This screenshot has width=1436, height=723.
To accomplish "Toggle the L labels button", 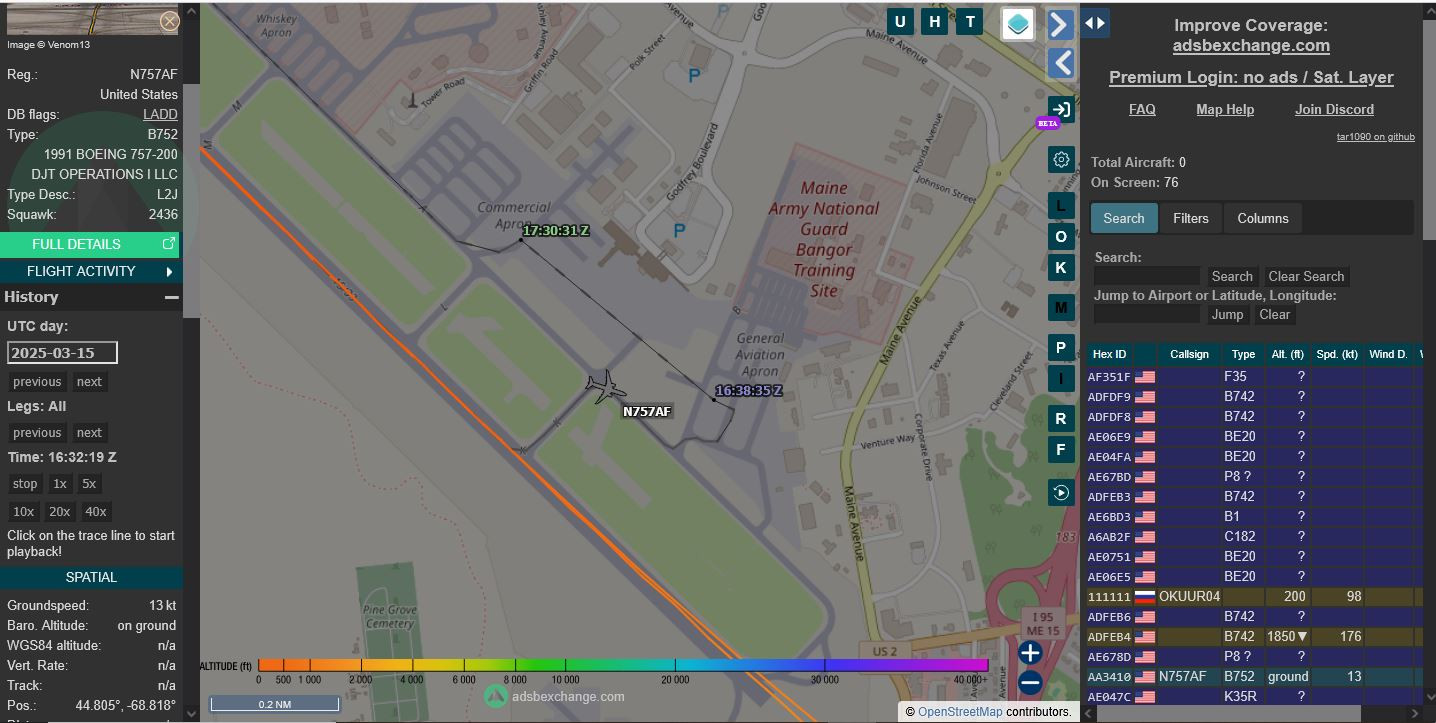I will (1061, 206).
